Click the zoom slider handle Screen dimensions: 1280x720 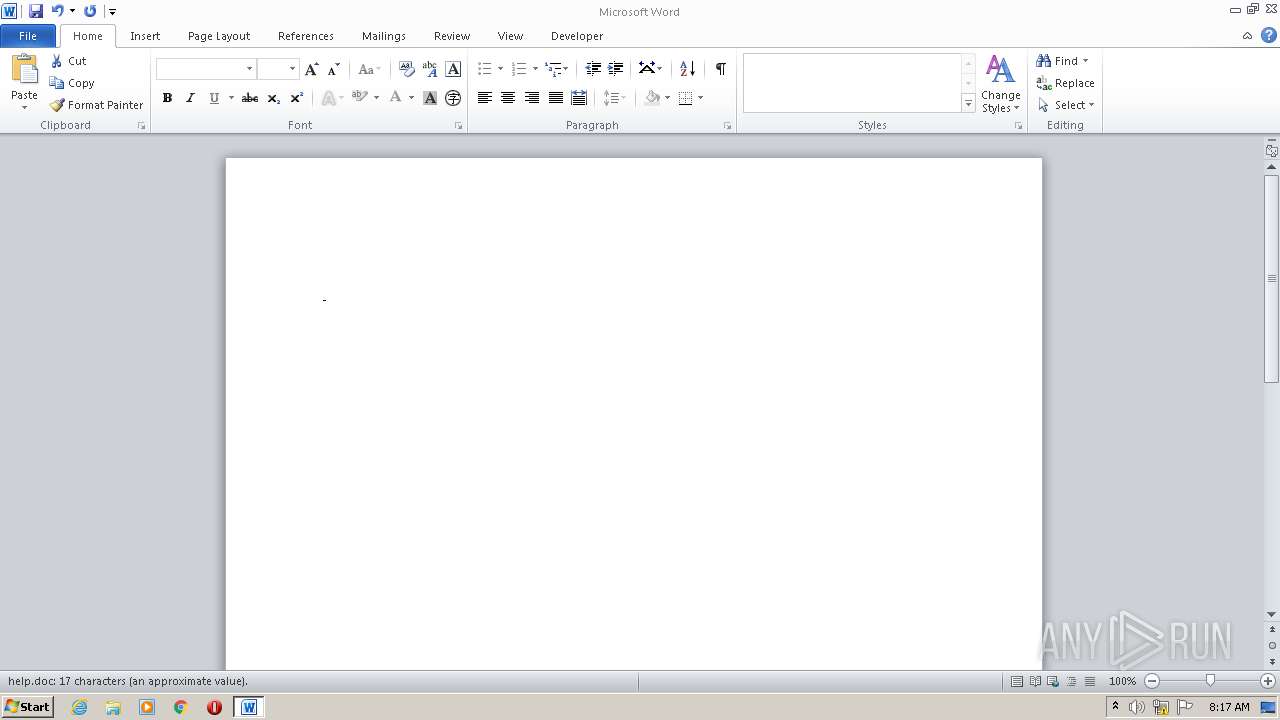[1210, 681]
